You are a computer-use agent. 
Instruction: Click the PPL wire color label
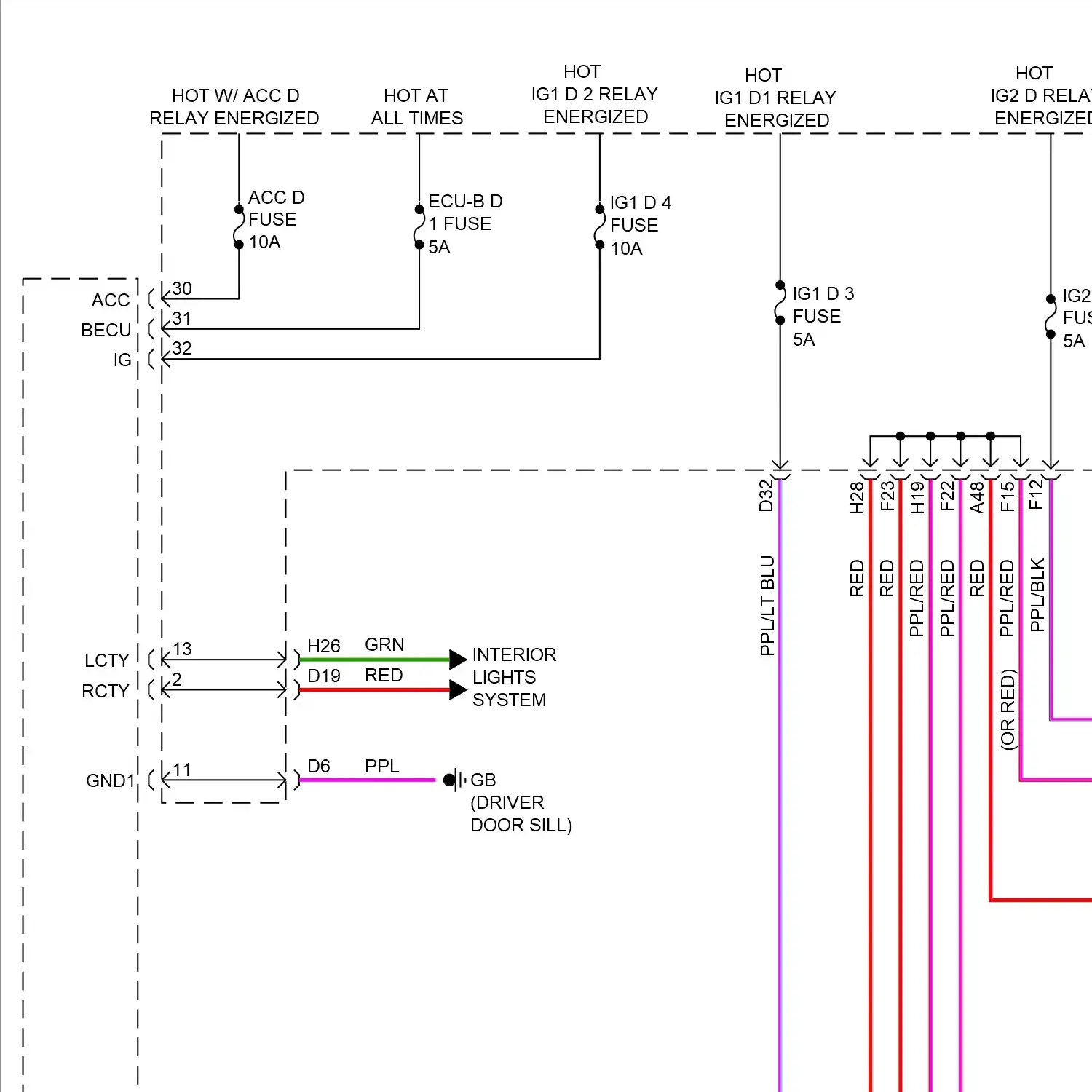382,767
